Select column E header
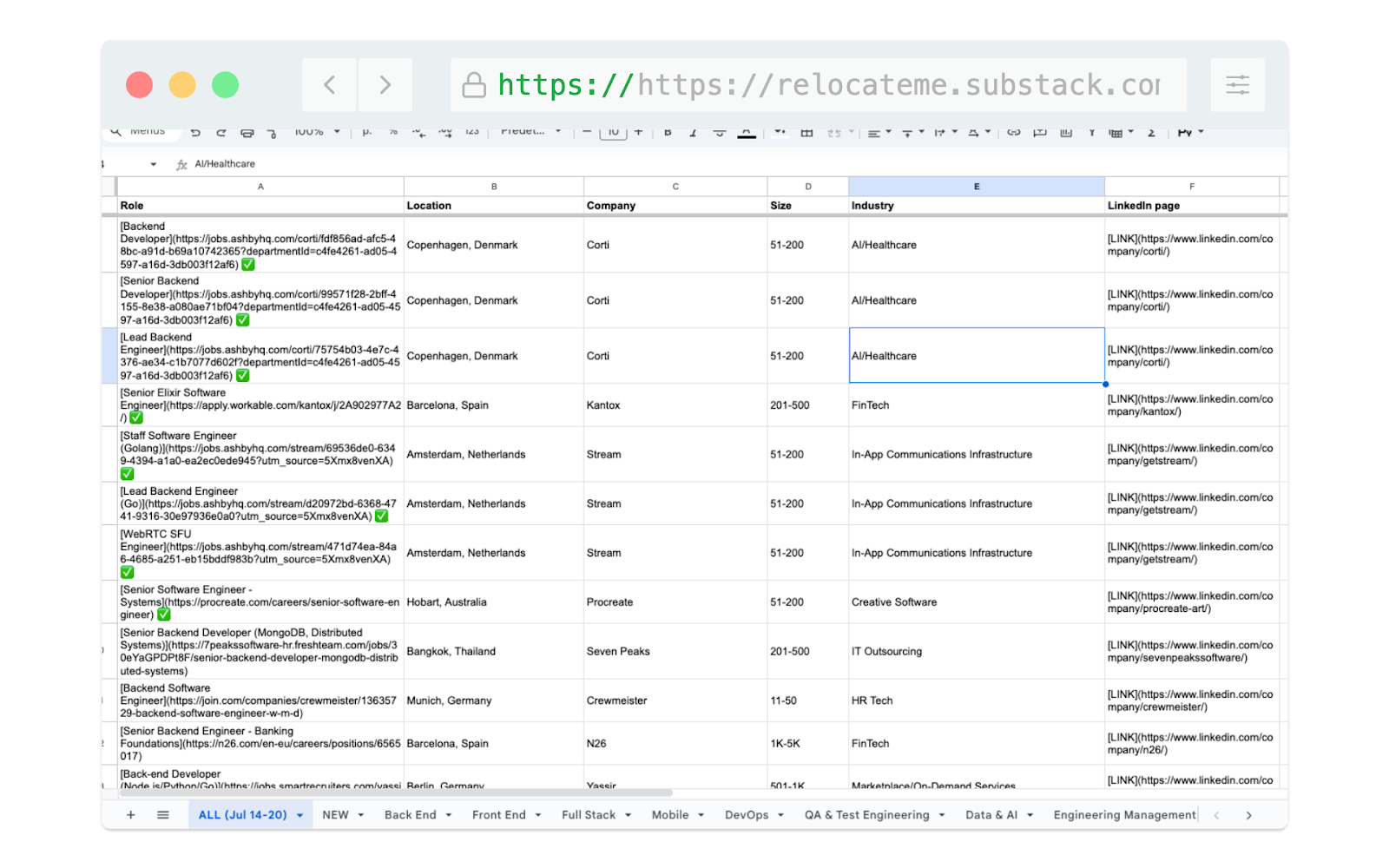This screenshot has width=1389, height=868. (x=977, y=187)
